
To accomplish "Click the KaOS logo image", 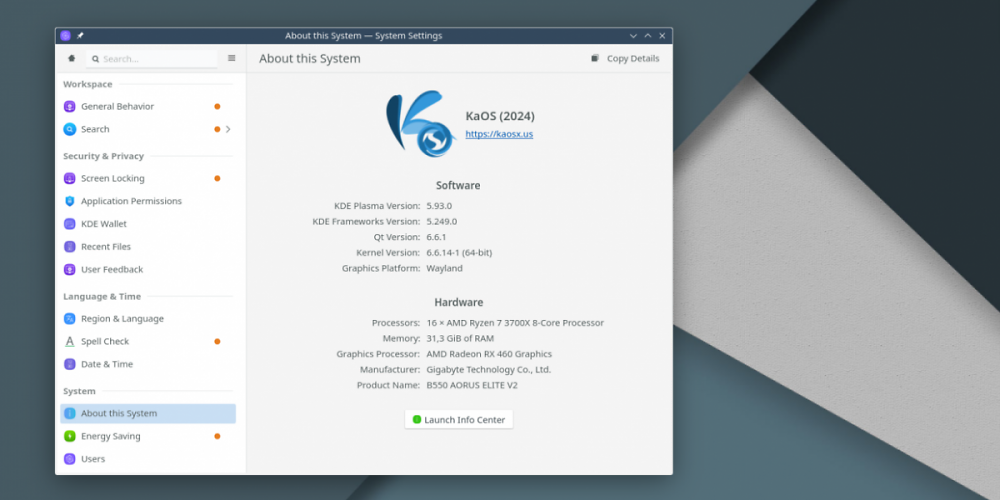I will (x=421, y=124).
